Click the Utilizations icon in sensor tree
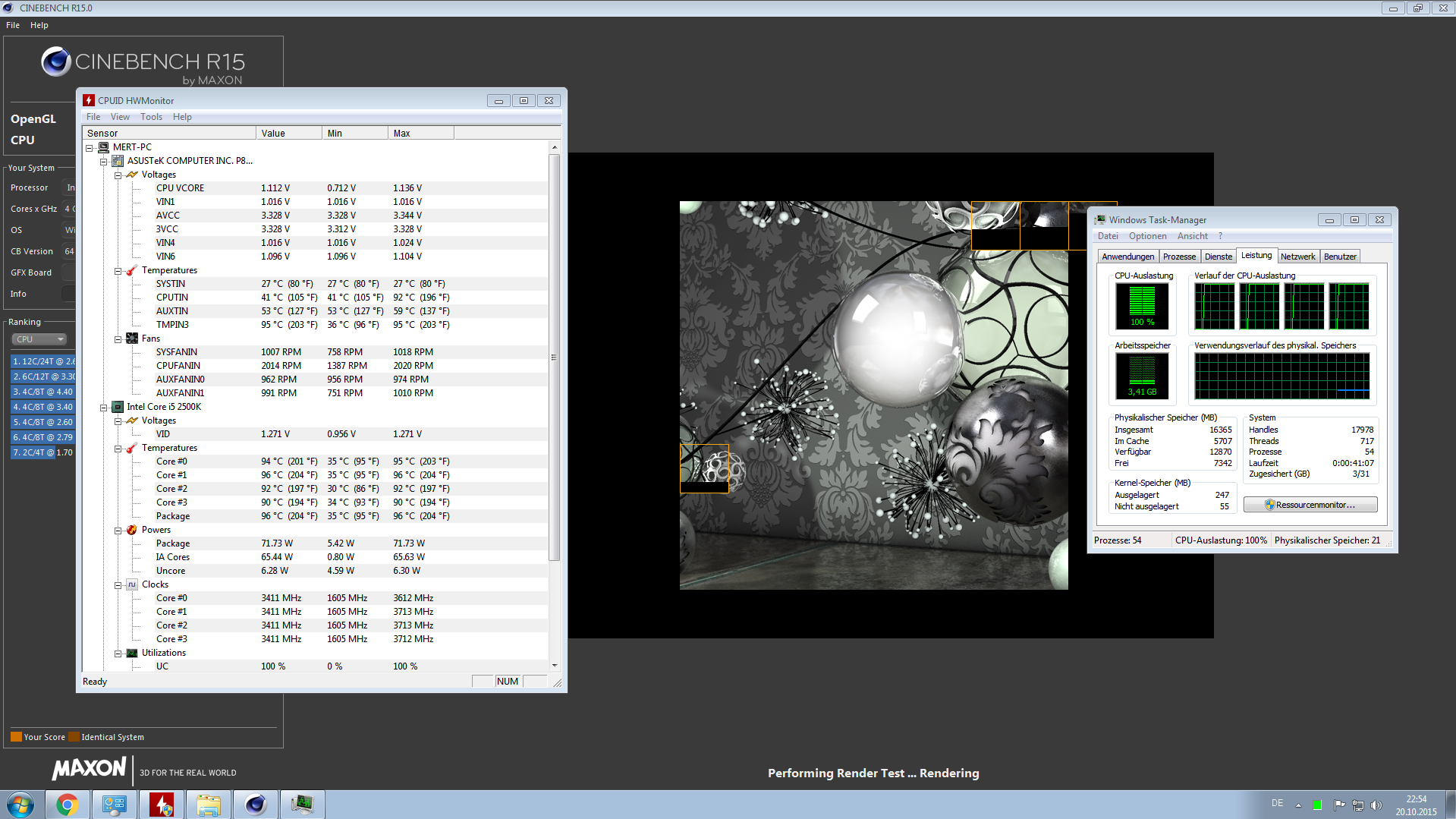The image size is (1456, 819). point(132,653)
